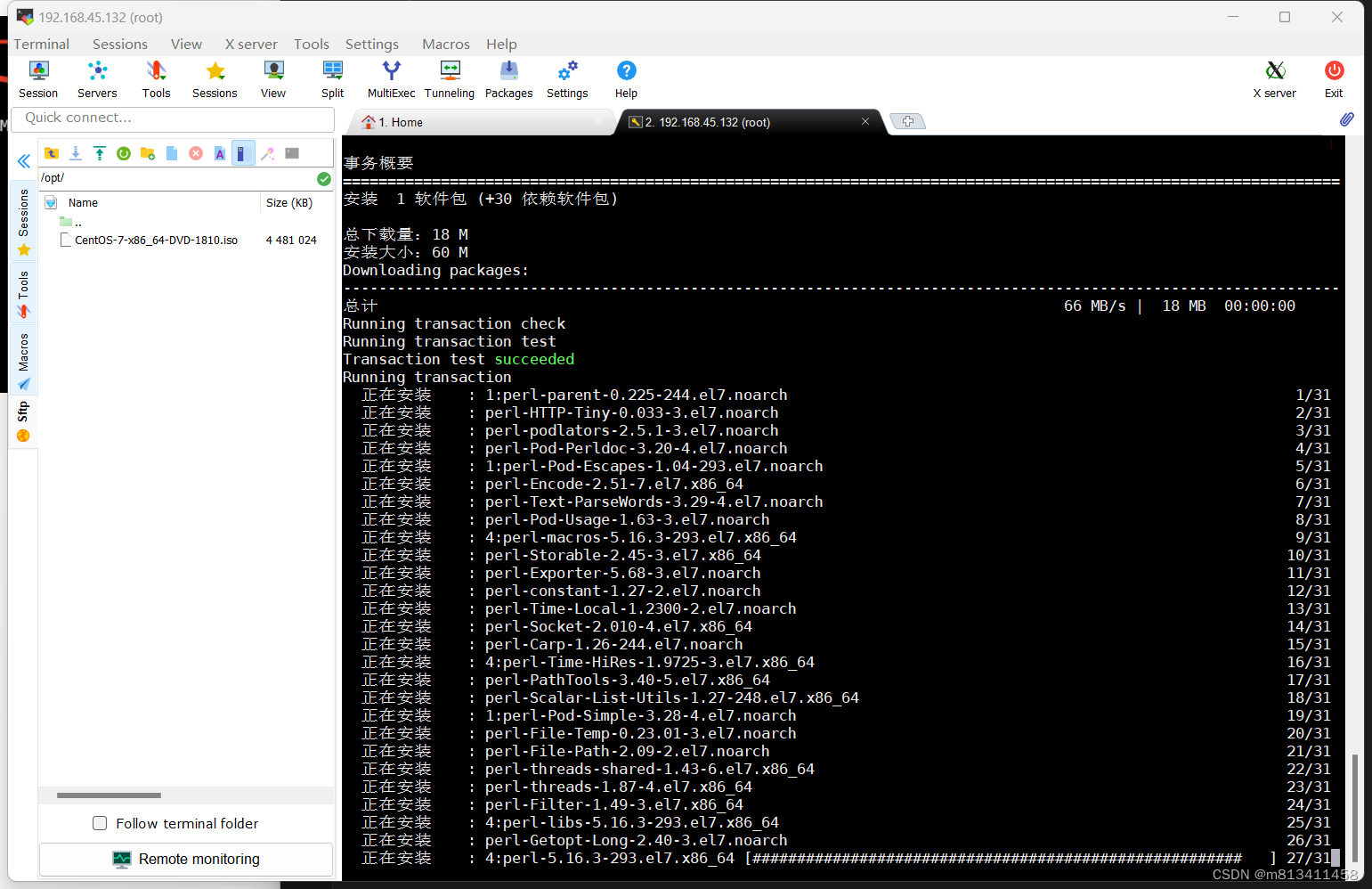This screenshot has height=889, width=1372.
Task: Open the Tools toolbar button
Action: tap(156, 79)
